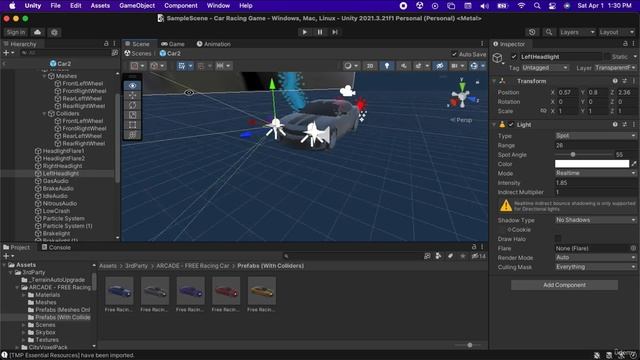Select GasAudio in Hierarchy

(x=51, y=181)
